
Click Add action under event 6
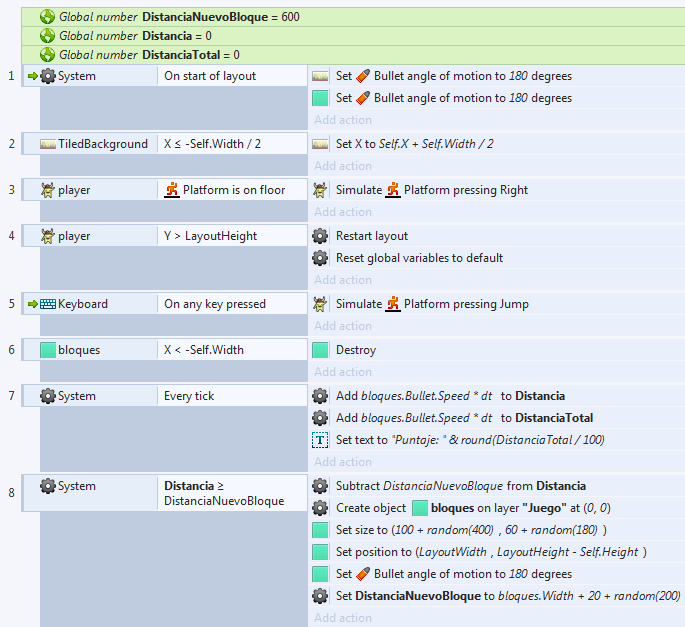[343, 372]
